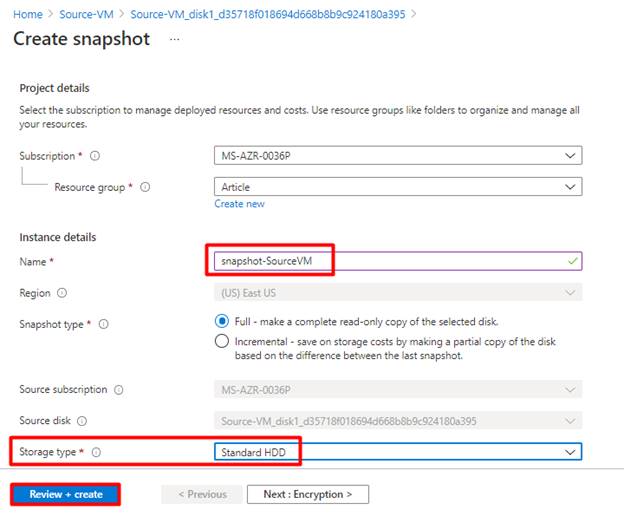Click the Storage type info icon
The height and width of the screenshot is (523, 624).
(x=96, y=452)
